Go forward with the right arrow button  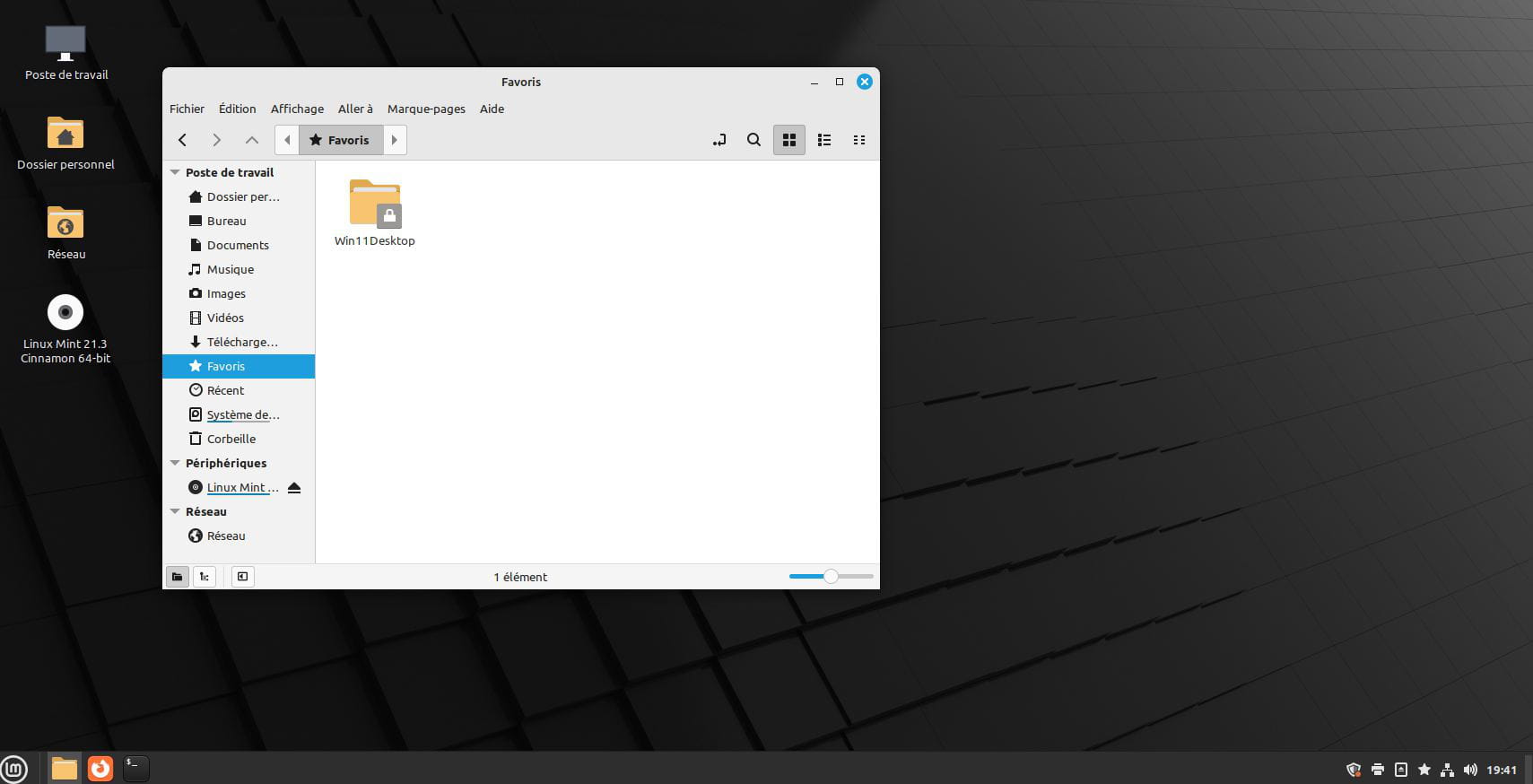(x=216, y=140)
